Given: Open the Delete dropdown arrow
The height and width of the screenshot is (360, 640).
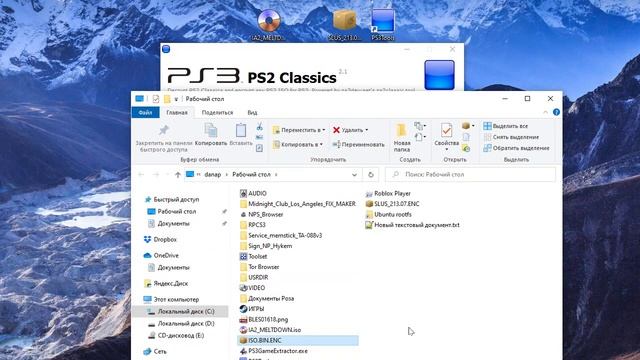Looking at the screenshot, I should click(367, 130).
